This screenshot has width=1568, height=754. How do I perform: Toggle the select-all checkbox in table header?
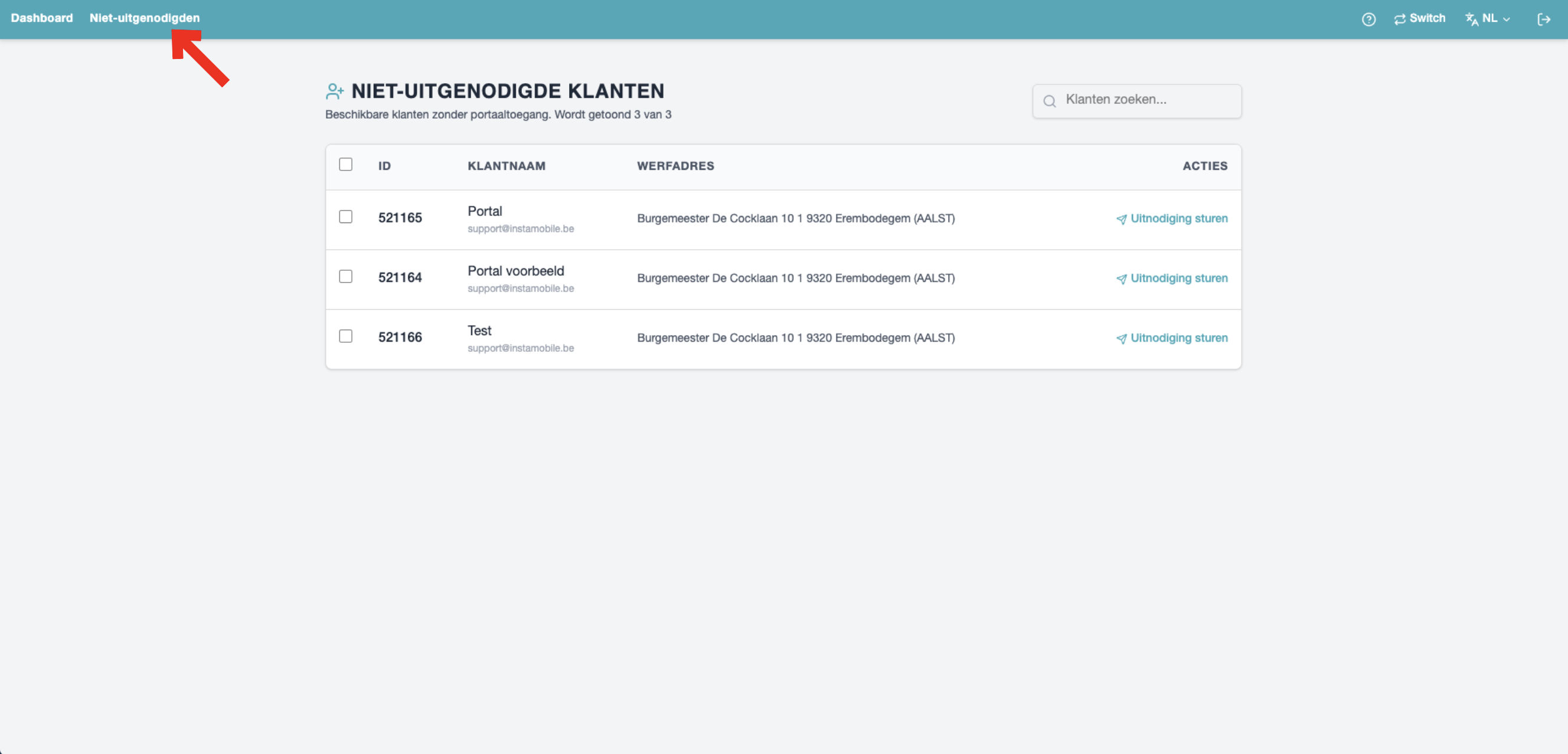(x=346, y=164)
